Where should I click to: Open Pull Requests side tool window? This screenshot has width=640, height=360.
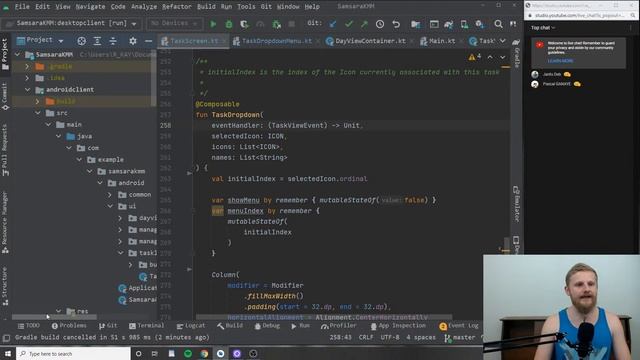[x=5, y=150]
